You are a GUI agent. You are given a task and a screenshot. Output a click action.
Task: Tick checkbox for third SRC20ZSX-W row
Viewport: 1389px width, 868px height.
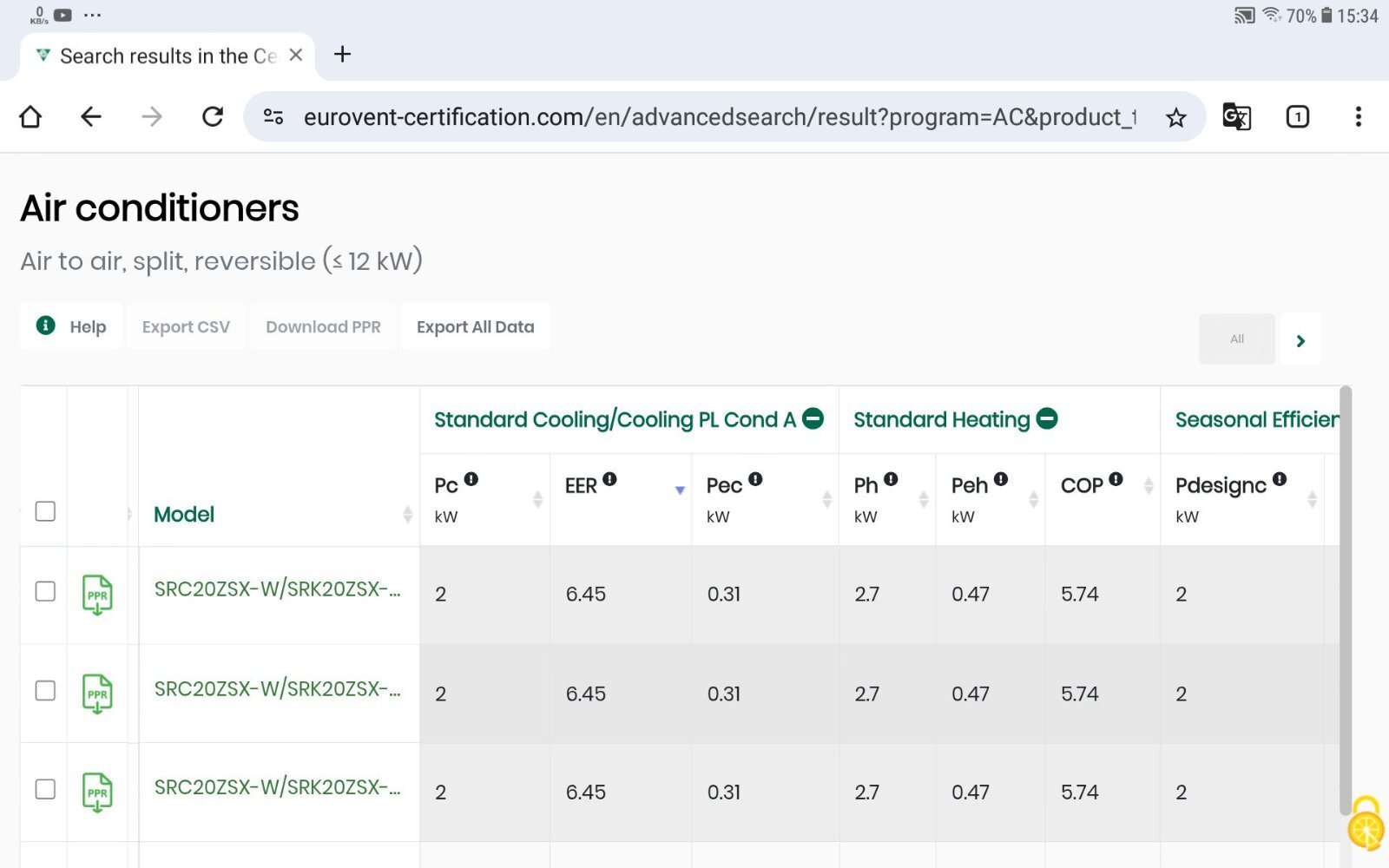(45, 789)
